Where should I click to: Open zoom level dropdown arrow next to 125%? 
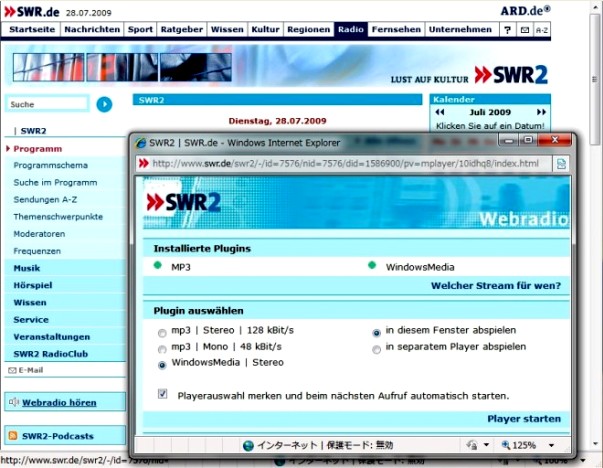[551, 445]
